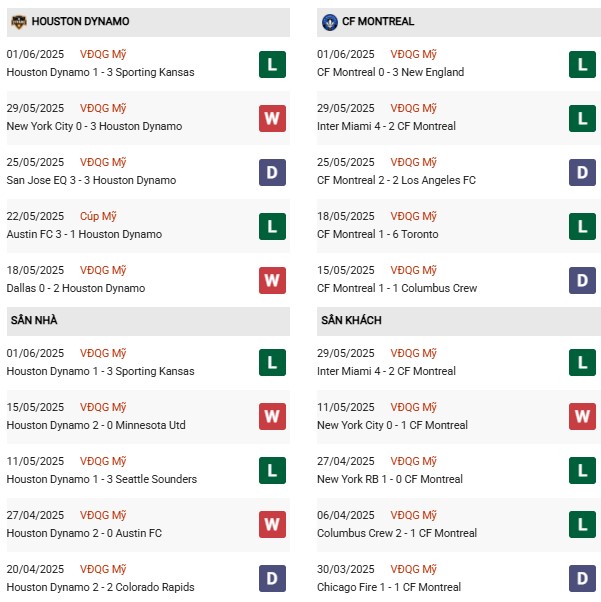Image resolution: width=601 pixels, height=602 pixels.
Task: Select the SÂN KHÁCH section header
Action: (459, 321)
